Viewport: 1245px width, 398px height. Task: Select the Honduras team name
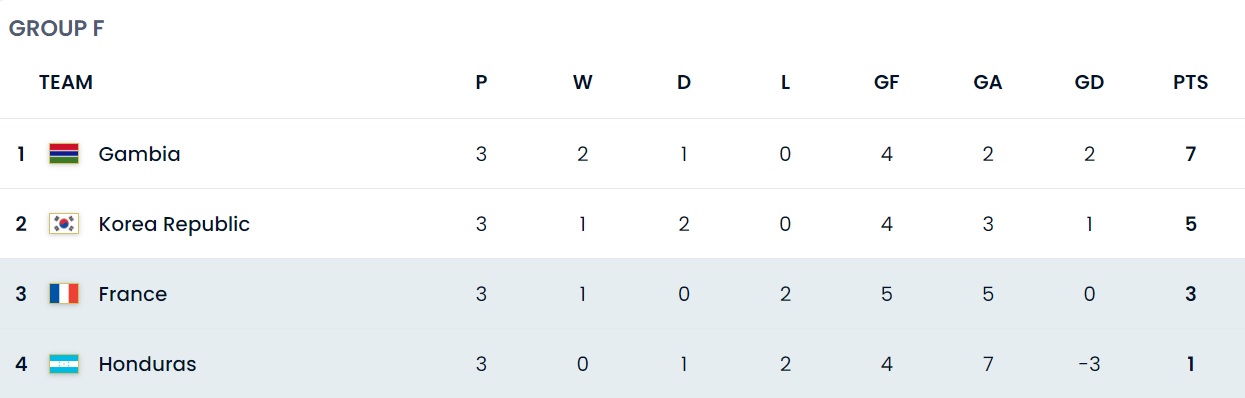147,364
